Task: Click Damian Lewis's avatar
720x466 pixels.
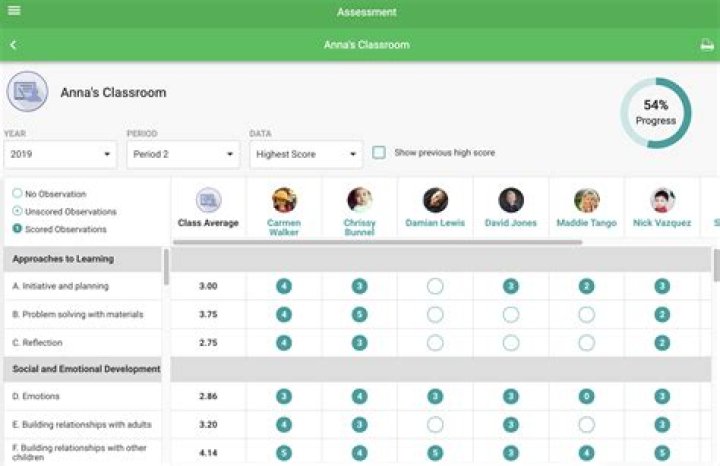Action: point(435,200)
